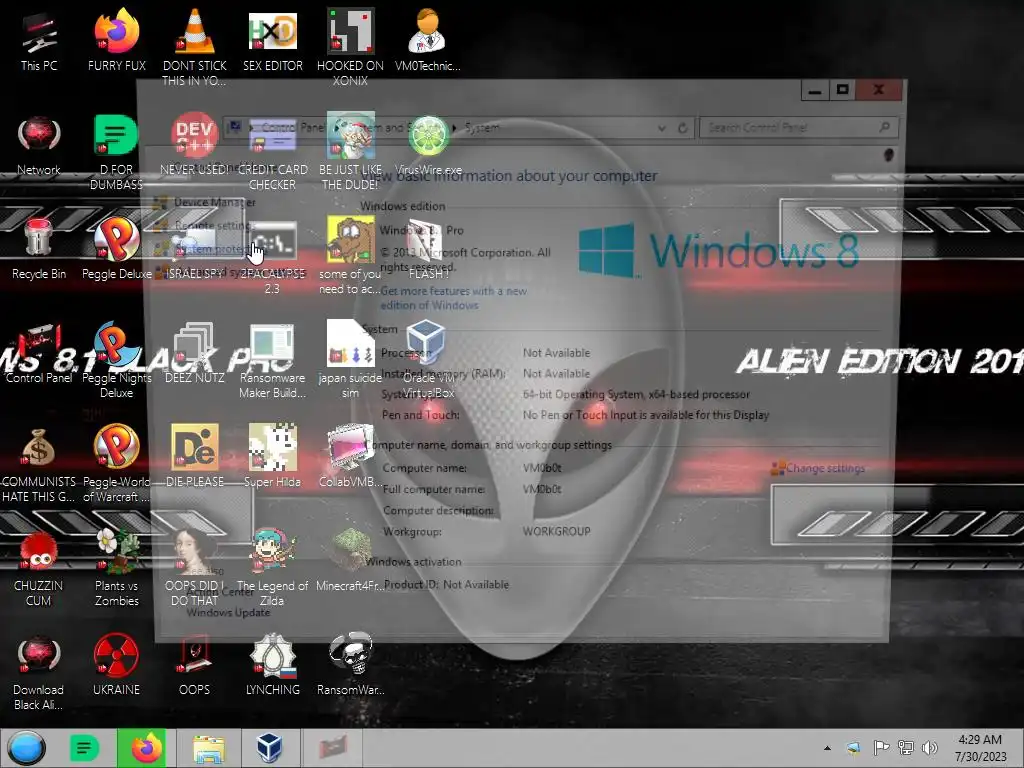
Task: Launch the CHUZZIN CUM shortcut
Action: tap(39, 567)
